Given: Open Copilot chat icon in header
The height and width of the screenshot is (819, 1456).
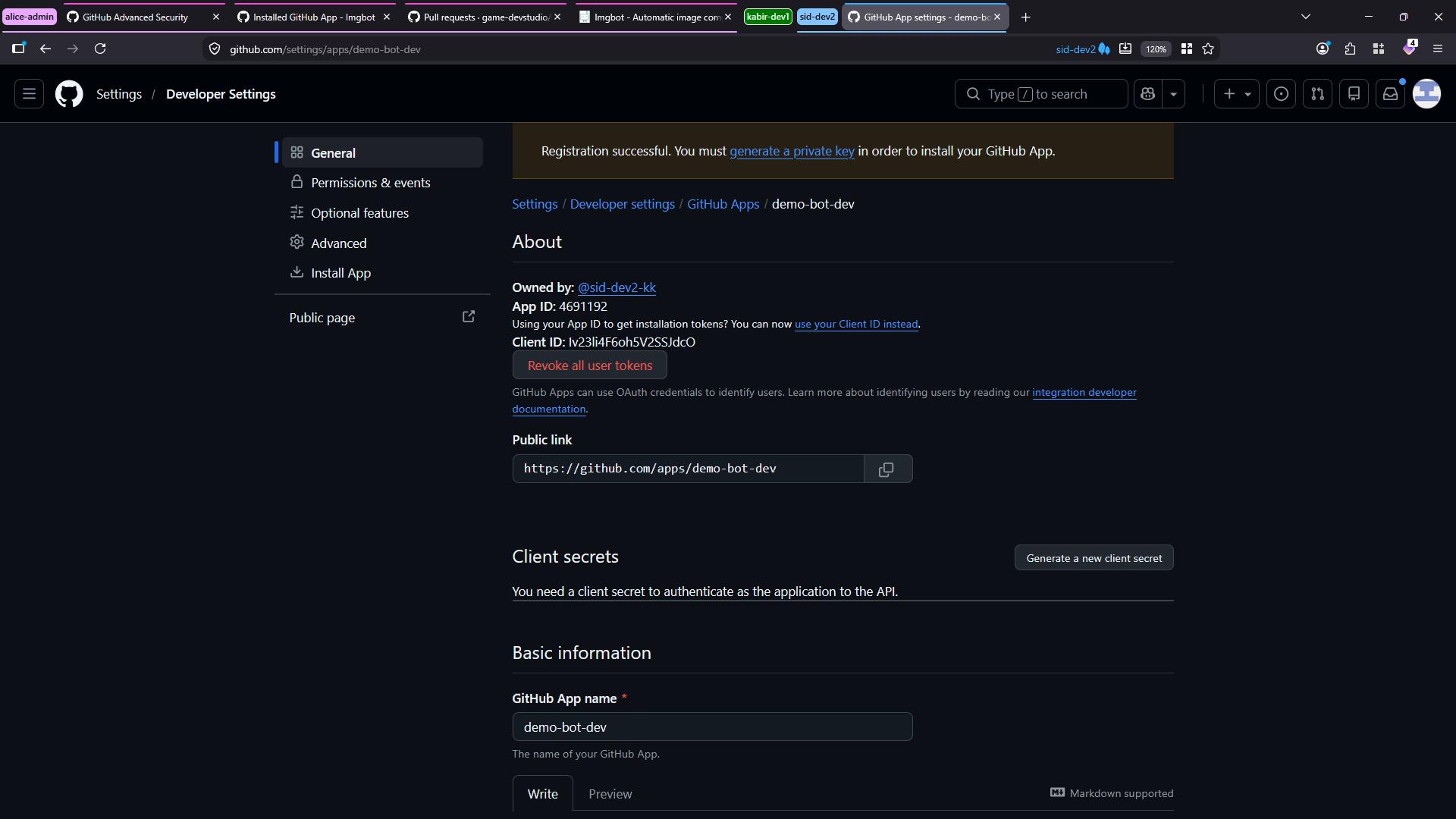Looking at the screenshot, I should click(1147, 94).
